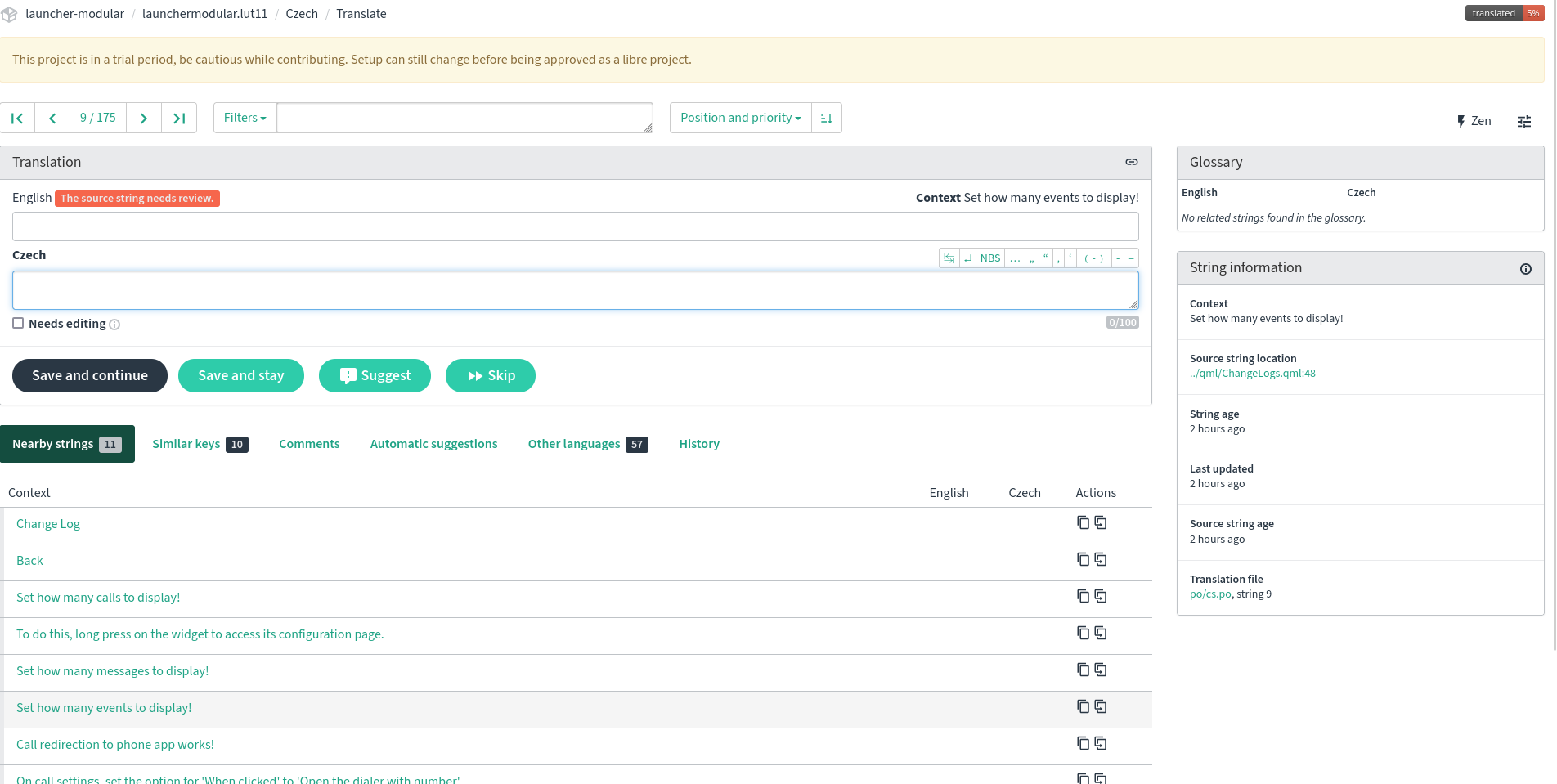Open the History tab
Viewport: 1557px width, 784px height.
(x=699, y=444)
